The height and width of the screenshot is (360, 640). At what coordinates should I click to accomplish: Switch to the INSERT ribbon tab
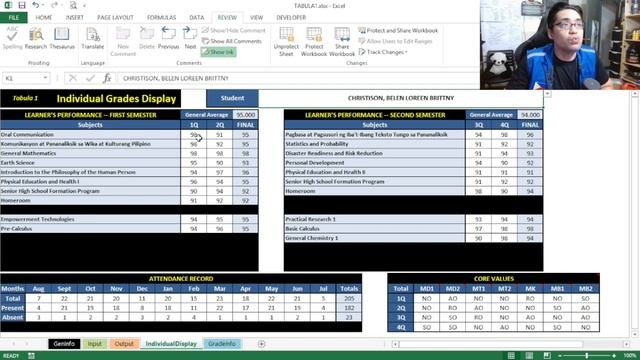(75, 18)
